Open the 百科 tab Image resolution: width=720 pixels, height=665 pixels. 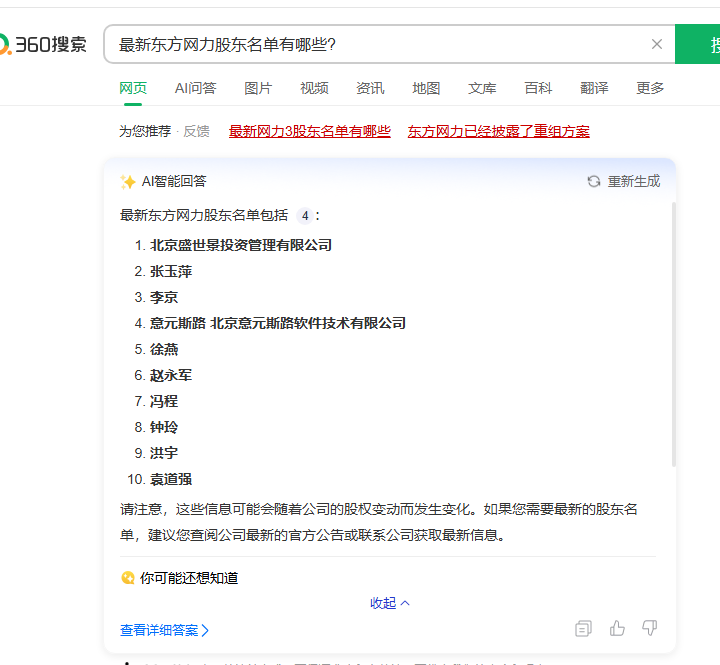[x=538, y=88]
